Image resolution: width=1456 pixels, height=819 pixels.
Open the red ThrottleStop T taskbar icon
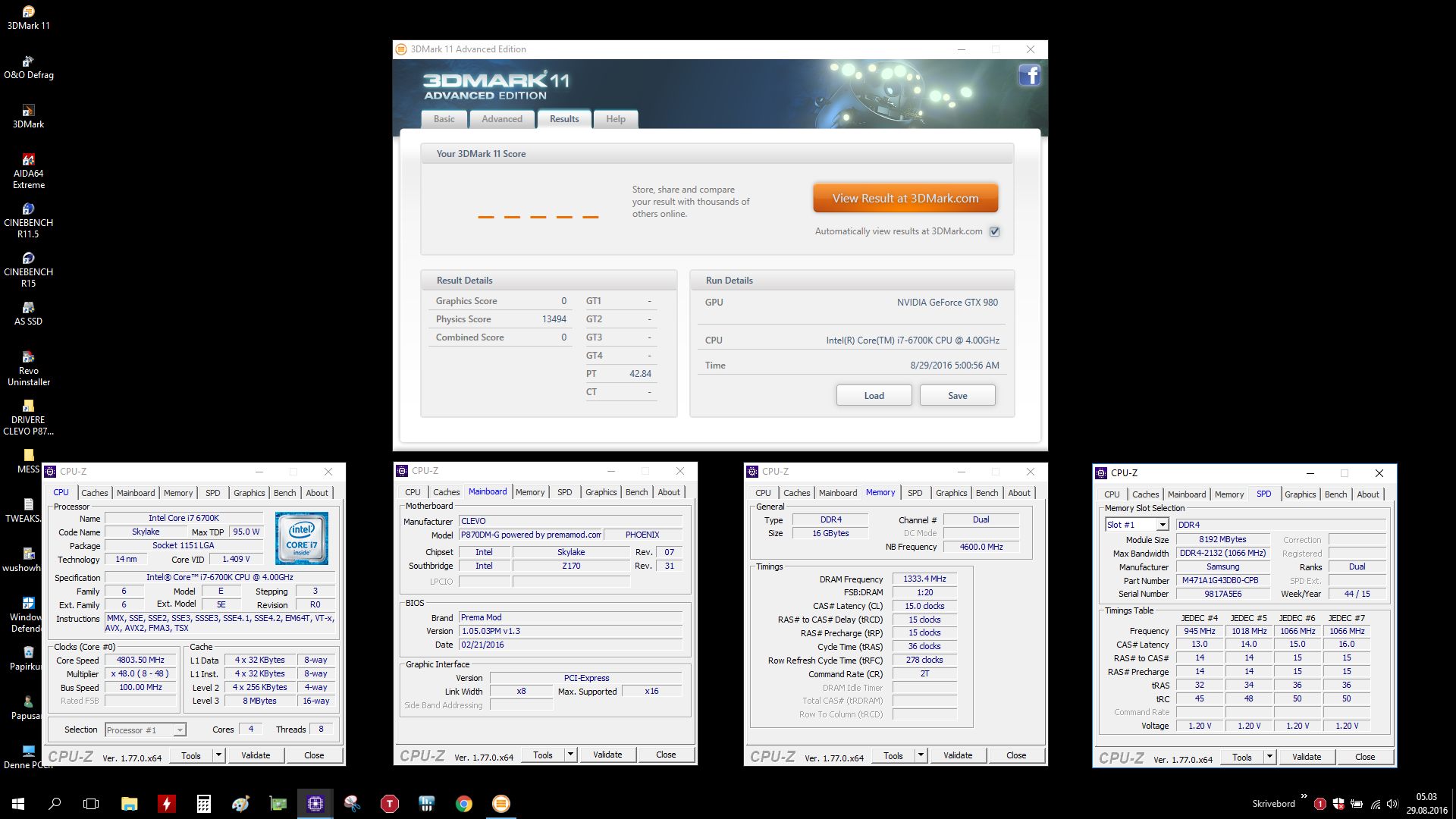[389, 803]
